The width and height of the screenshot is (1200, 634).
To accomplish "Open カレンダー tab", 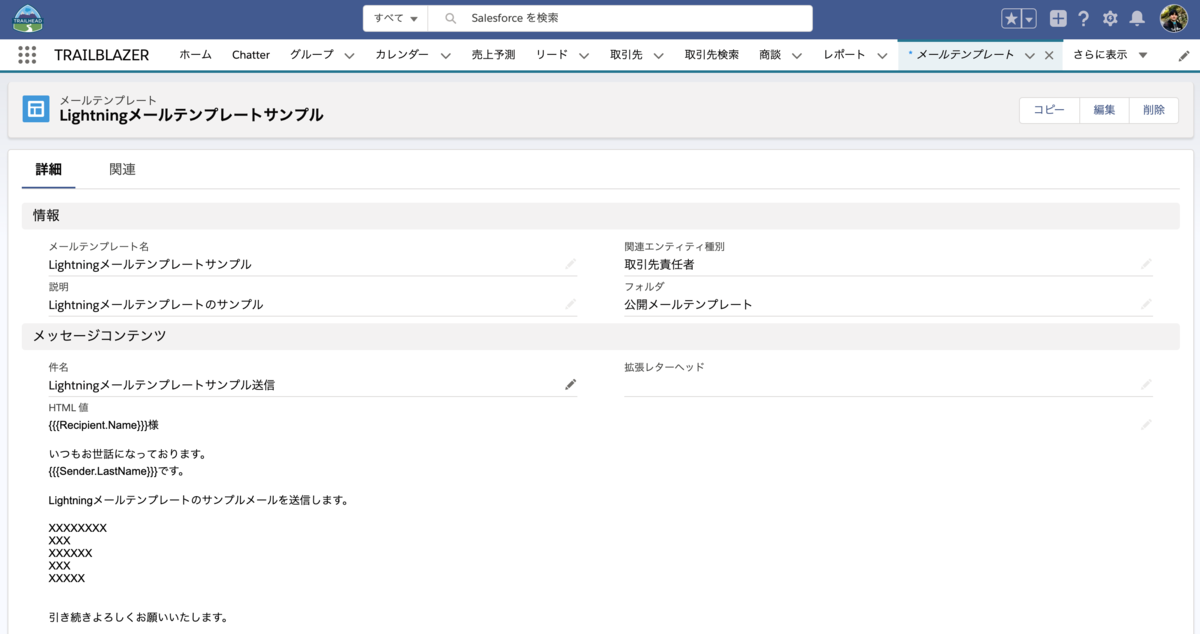I will tap(402, 55).
